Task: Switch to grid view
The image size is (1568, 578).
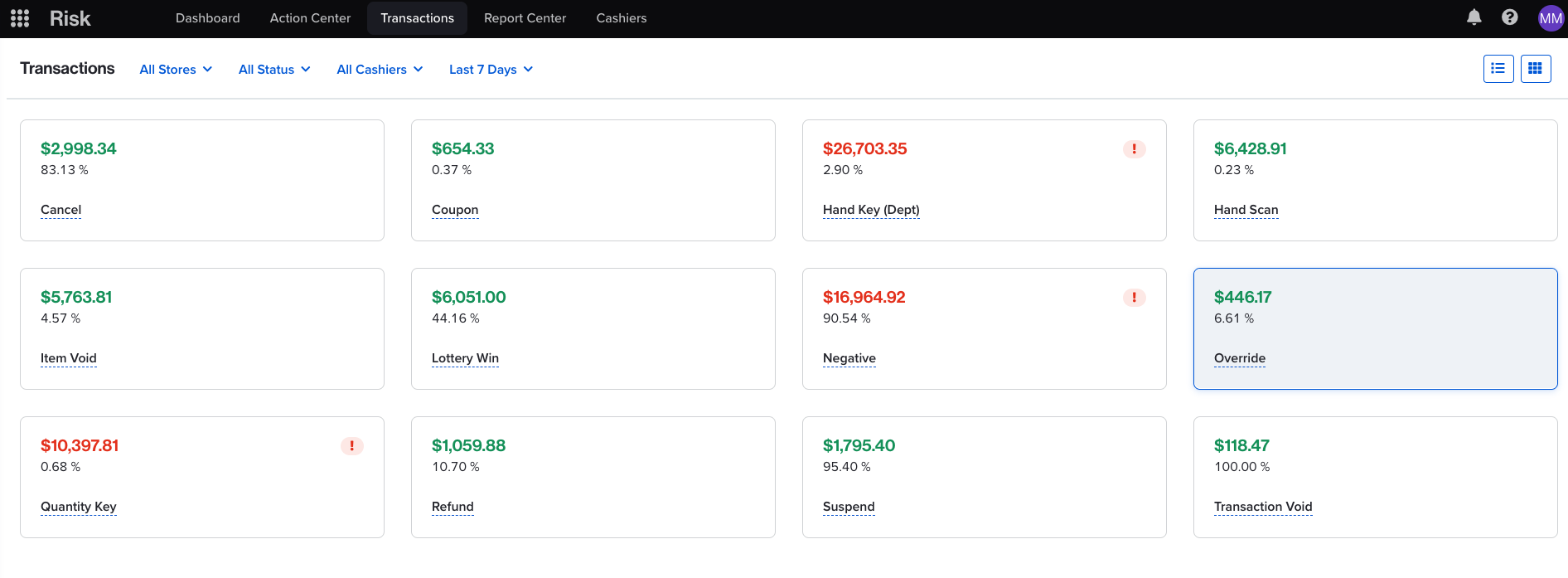Action: point(1535,69)
